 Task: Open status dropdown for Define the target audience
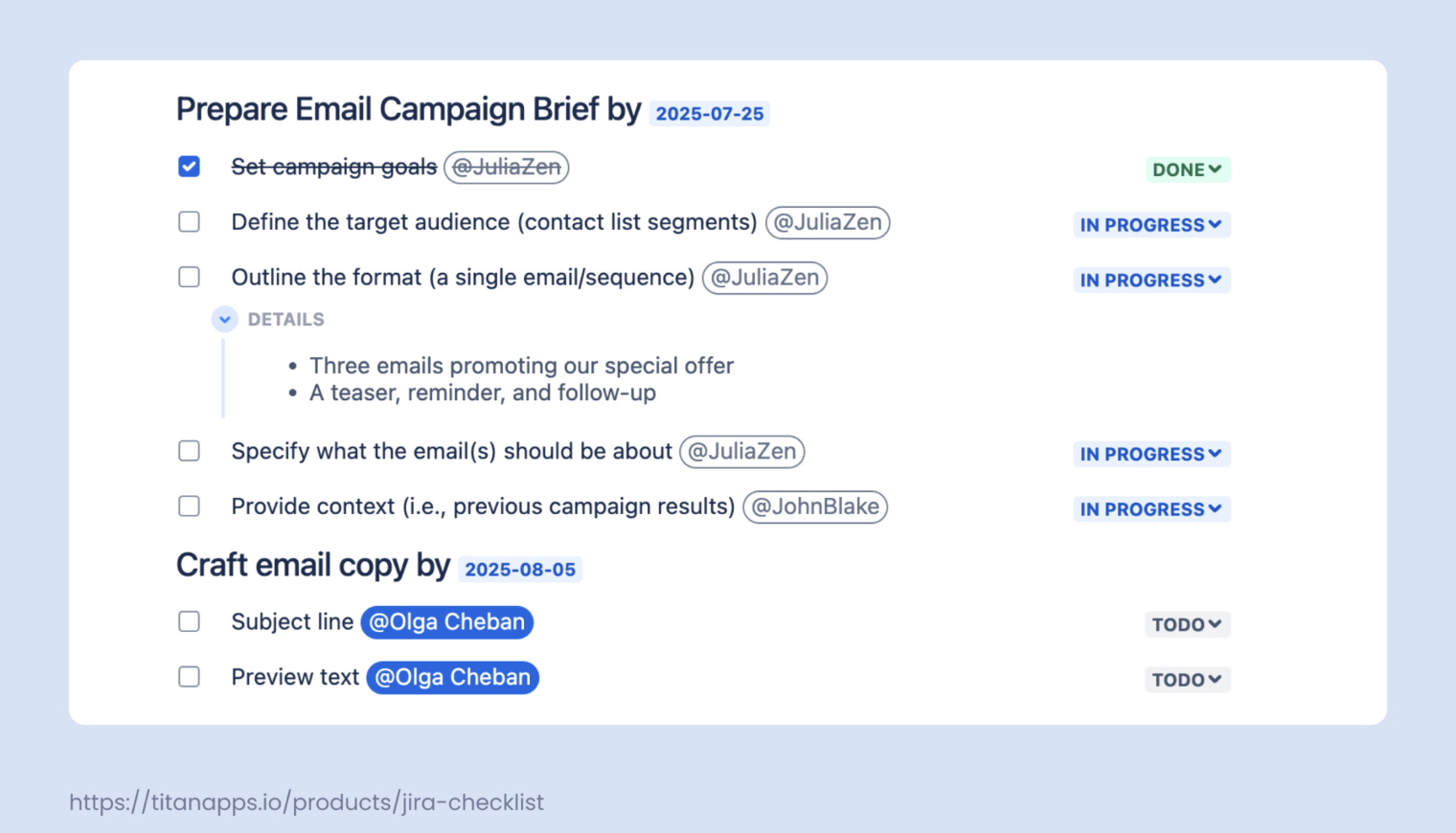point(1150,225)
